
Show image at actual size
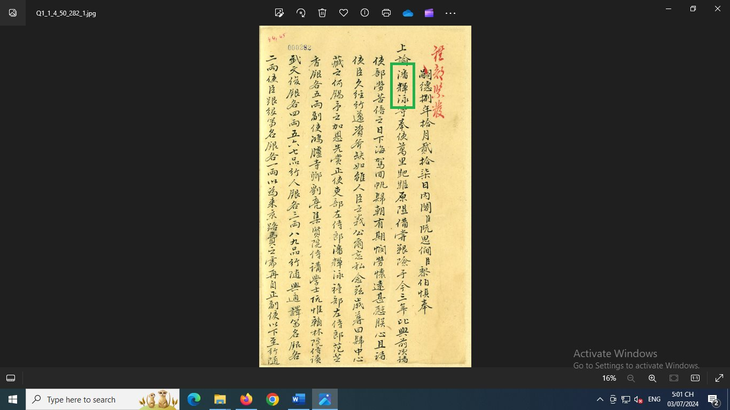(695, 378)
